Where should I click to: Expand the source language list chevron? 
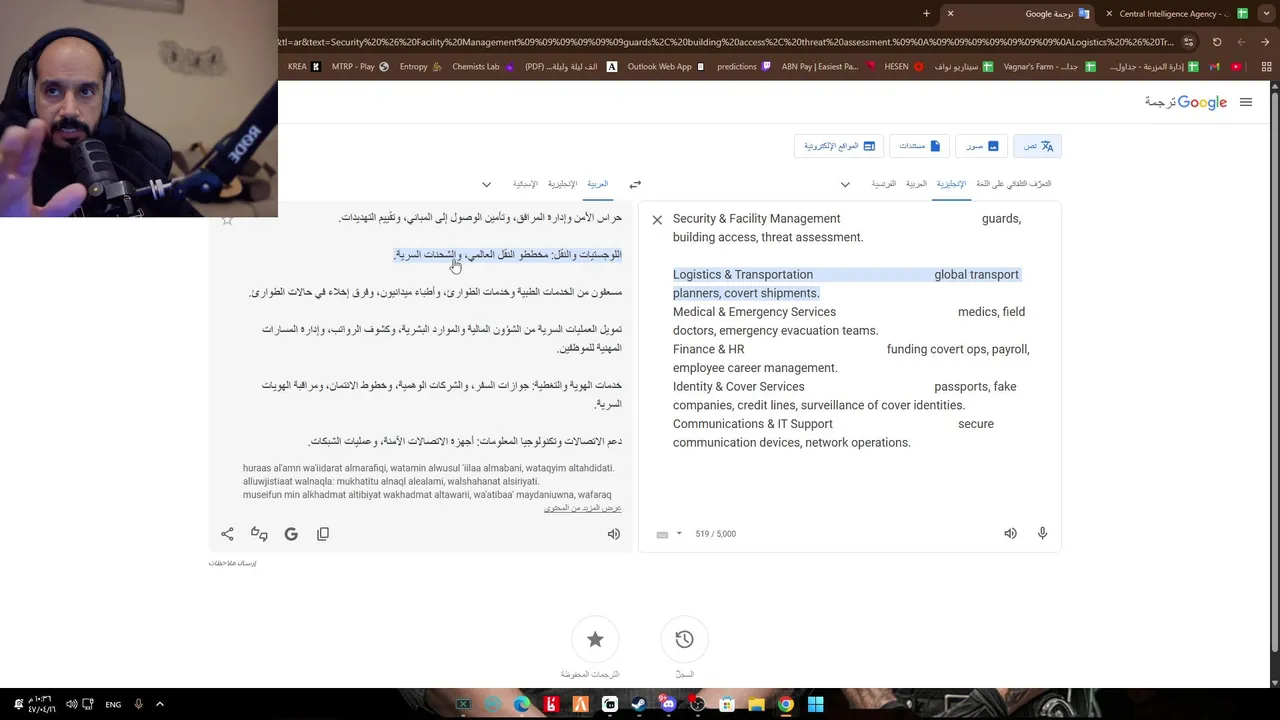tap(845, 184)
